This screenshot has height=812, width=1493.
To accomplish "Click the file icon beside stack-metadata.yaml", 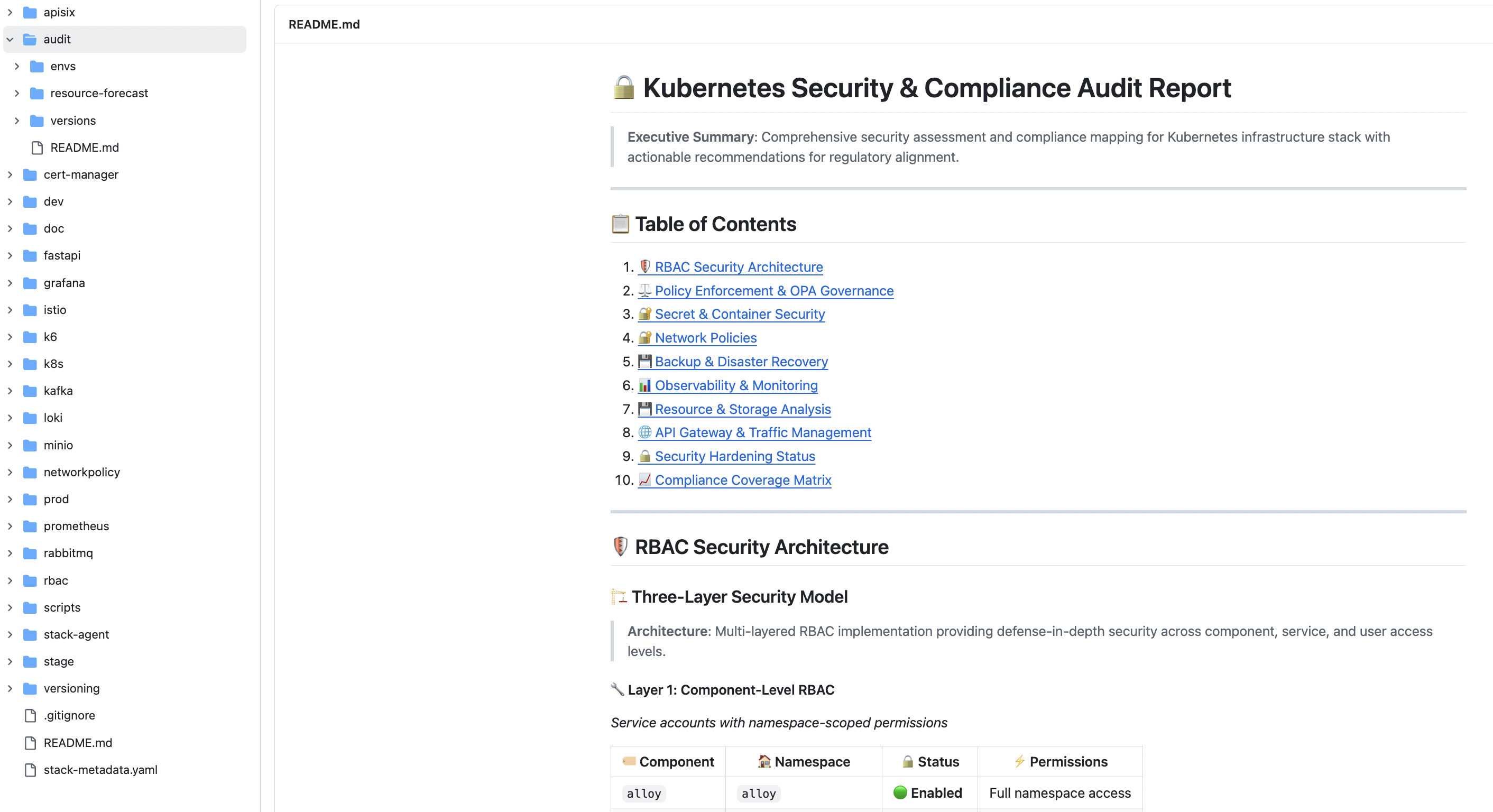I will pos(30,770).
